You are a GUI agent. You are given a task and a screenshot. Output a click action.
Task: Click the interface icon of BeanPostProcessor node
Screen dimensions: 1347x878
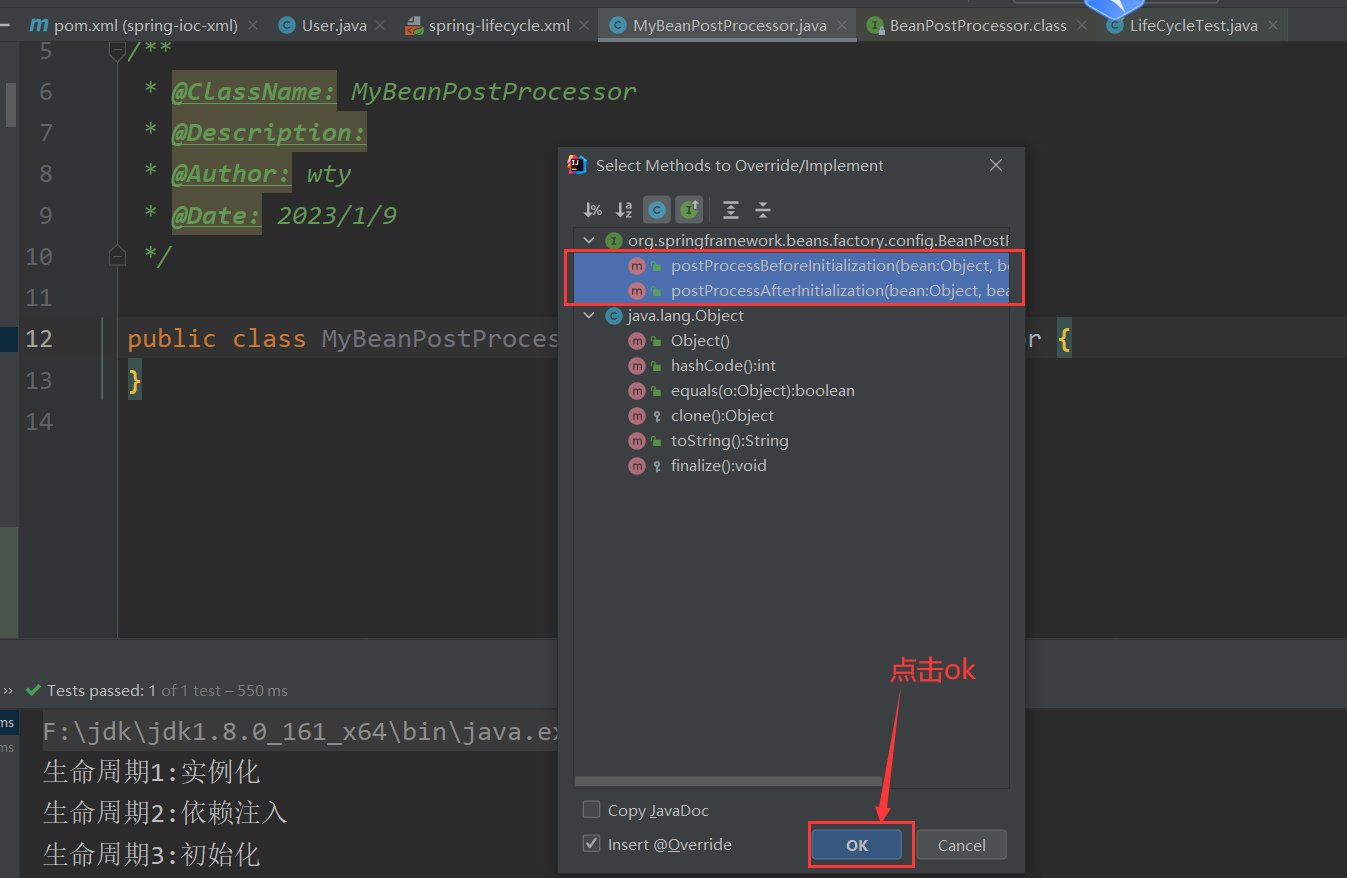(614, 241)
